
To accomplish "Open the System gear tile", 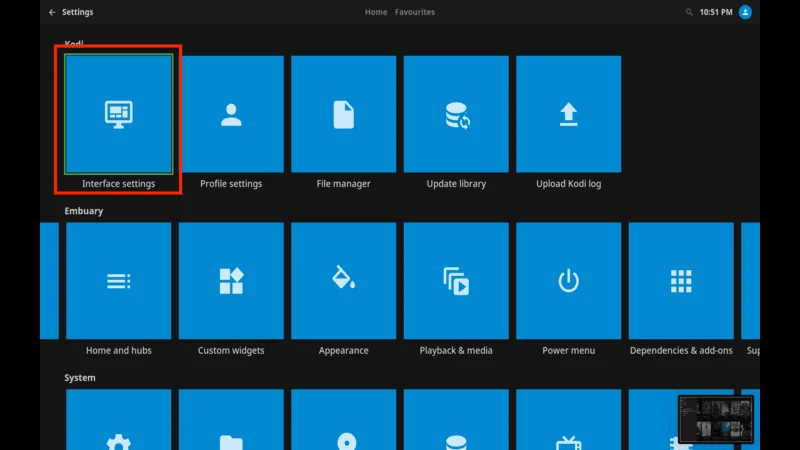I will (x=118, y=420).
